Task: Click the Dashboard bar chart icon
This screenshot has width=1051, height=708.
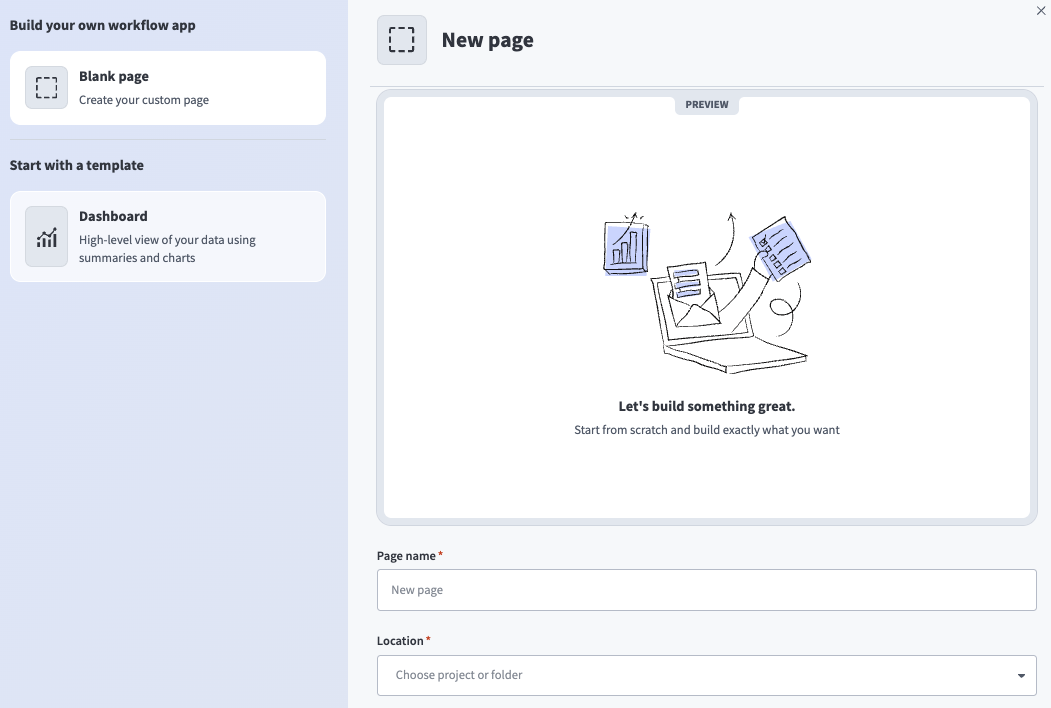Action: pos(46,236)
